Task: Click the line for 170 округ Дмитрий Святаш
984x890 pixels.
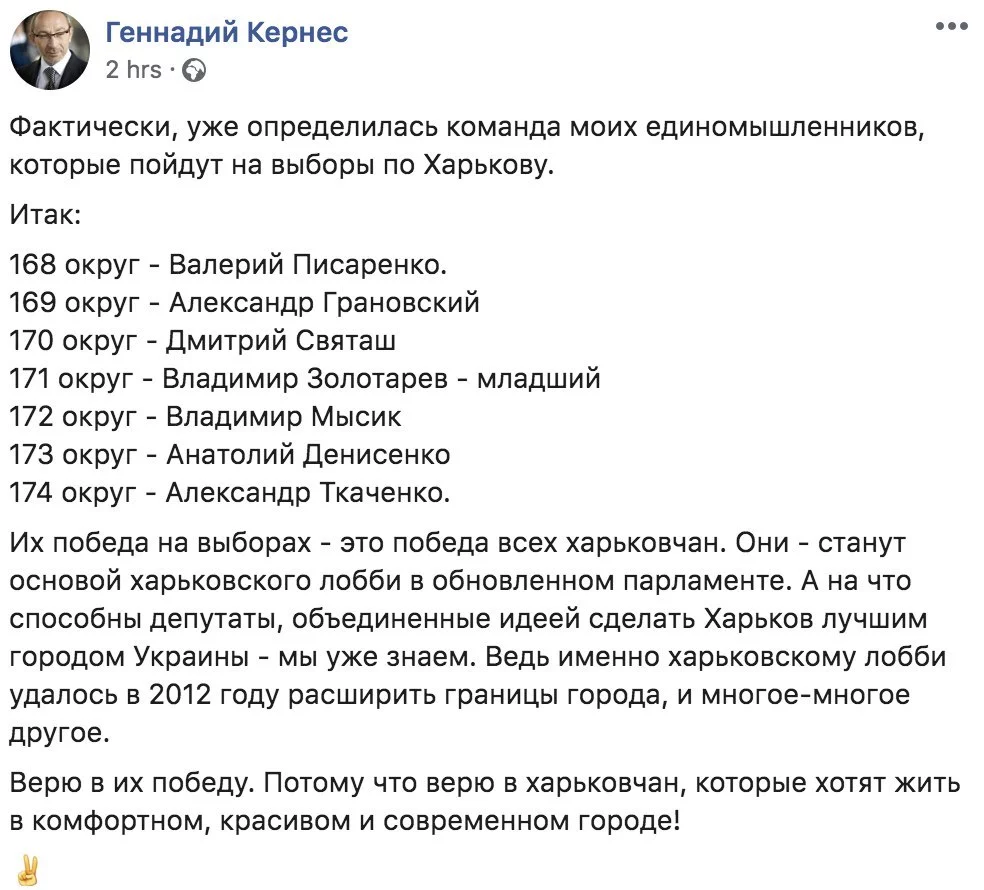Action: (x=203, y=340)
